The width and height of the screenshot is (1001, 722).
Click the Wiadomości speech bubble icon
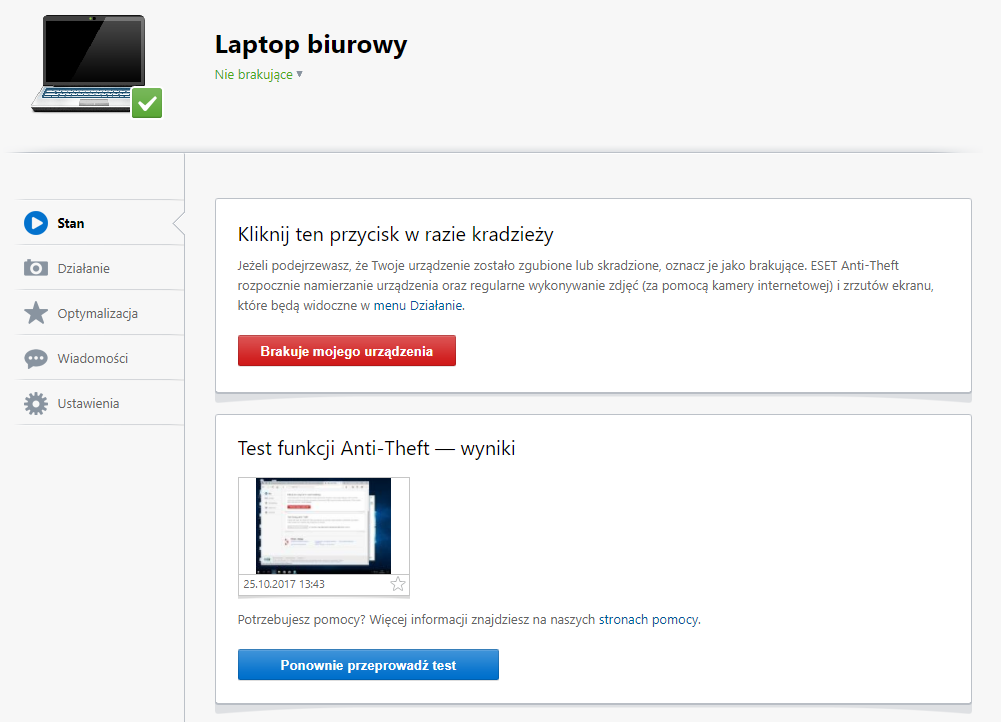[36, 359]
